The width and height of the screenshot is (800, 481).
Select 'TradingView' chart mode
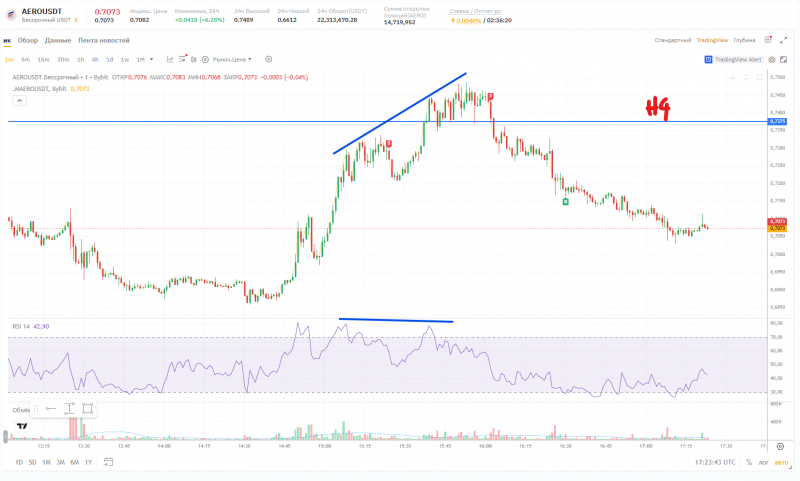pyautogui.click(x=712, y=40)
